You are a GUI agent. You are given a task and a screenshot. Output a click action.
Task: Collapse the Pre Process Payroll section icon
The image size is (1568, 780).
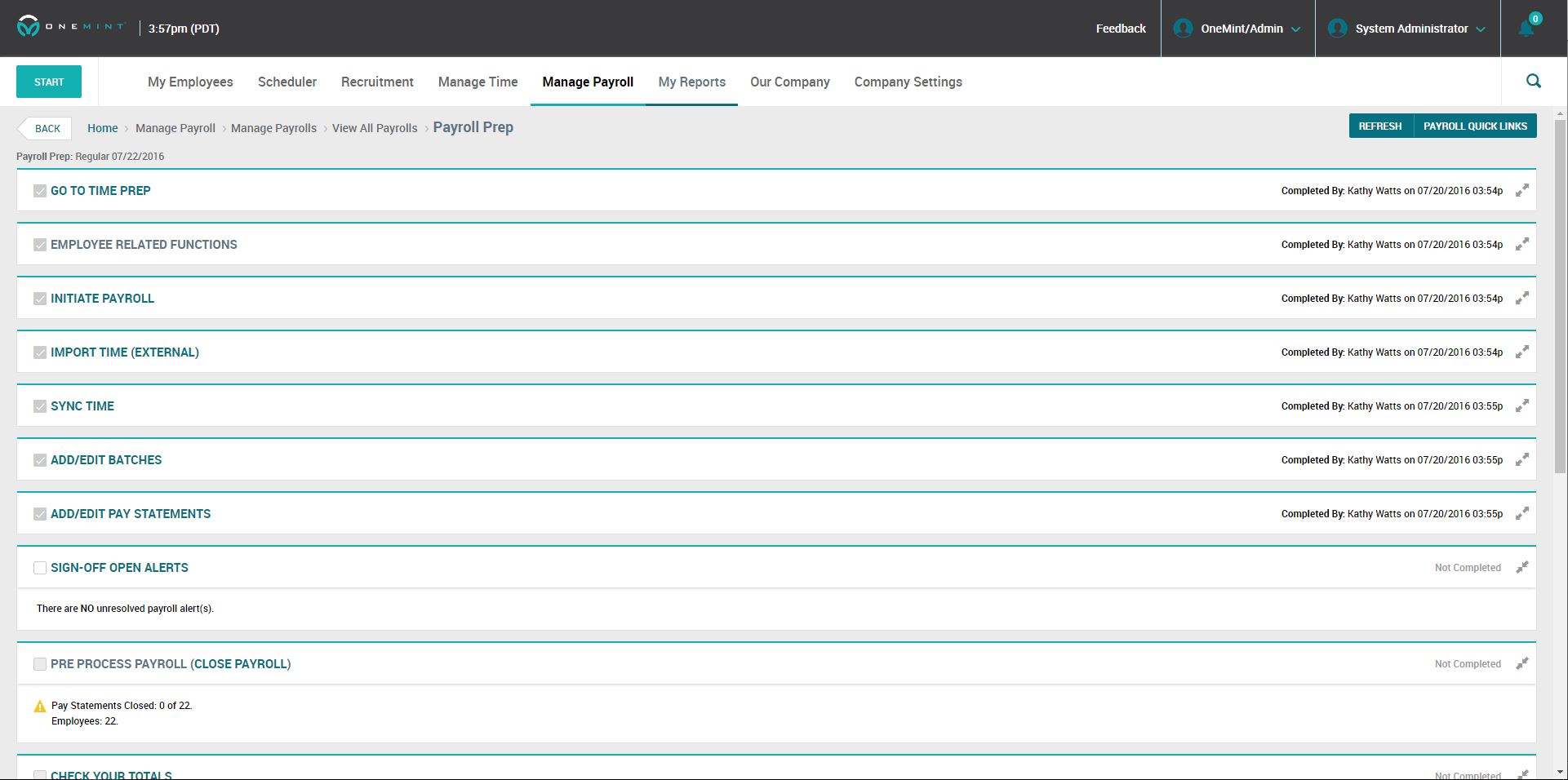[1522, 664]
